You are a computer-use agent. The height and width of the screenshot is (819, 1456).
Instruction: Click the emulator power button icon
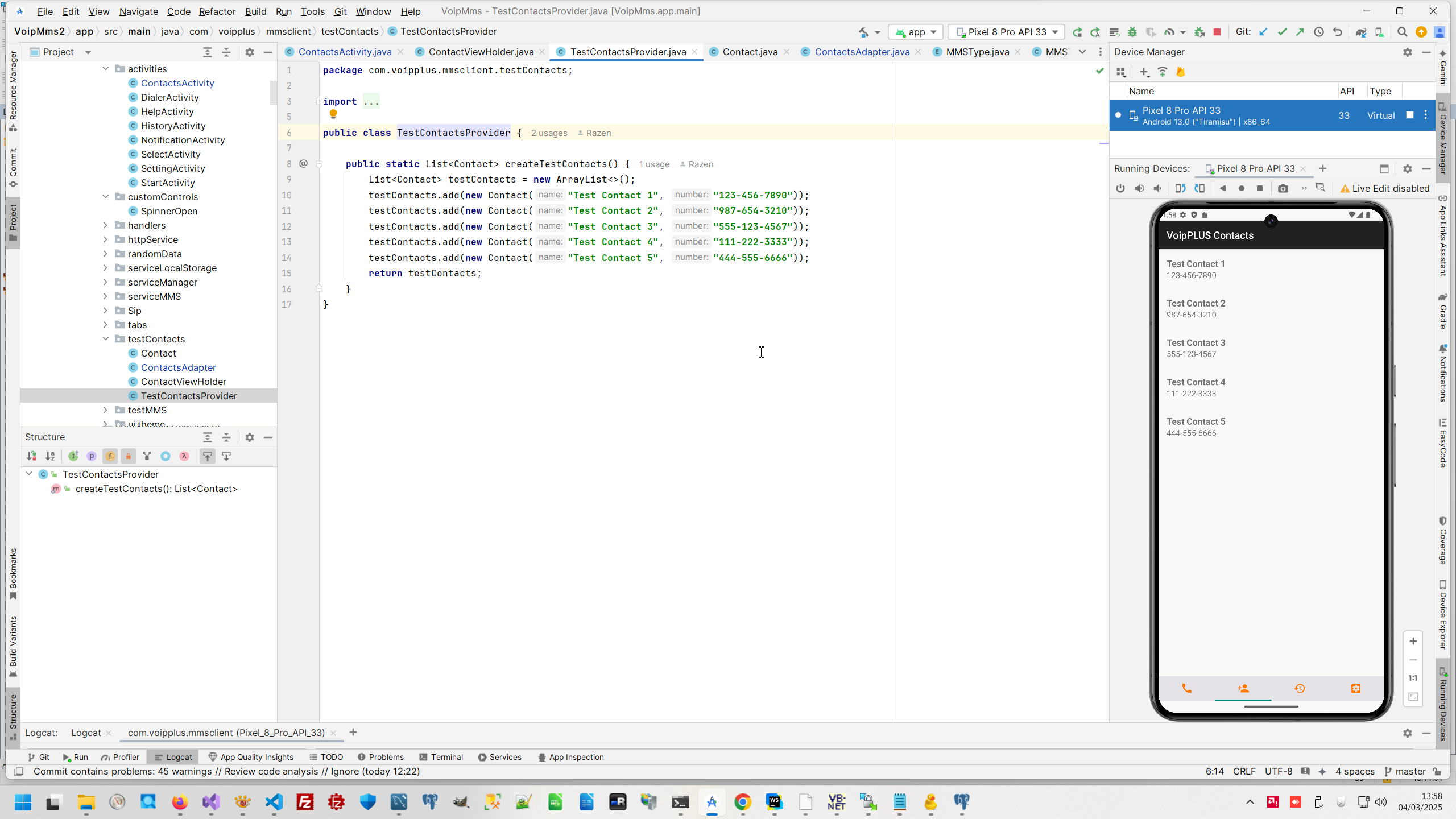tap(1120, 188)
